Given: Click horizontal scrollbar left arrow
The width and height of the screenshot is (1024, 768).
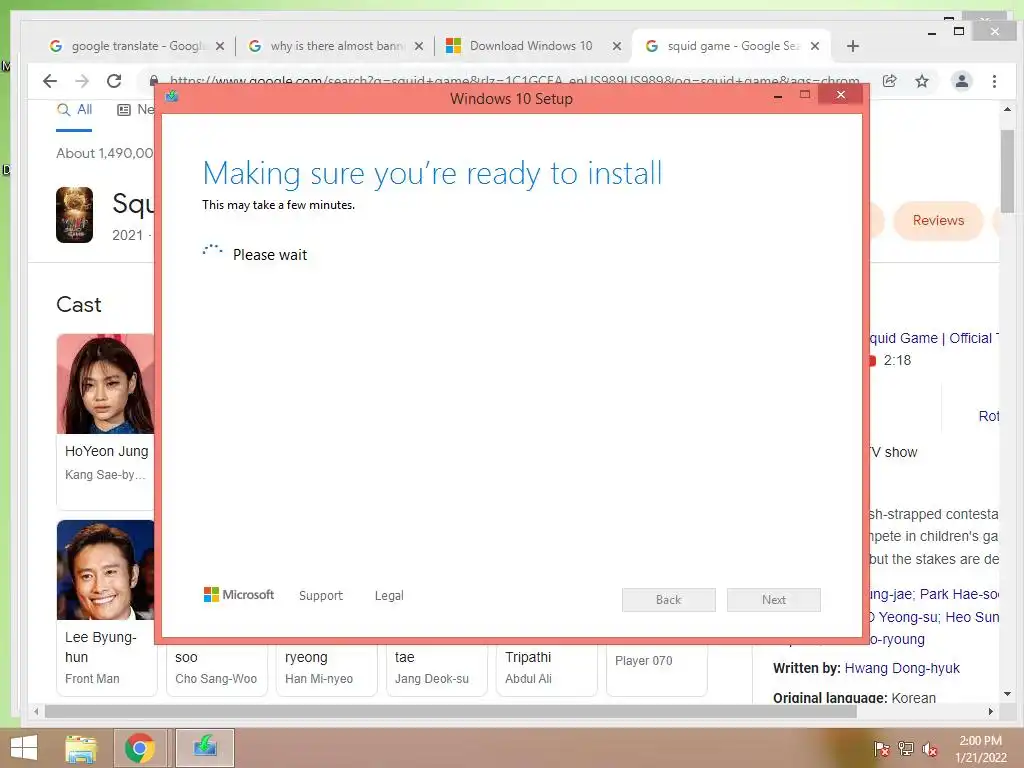Looking at the screenshot, I should coord(37,711).
